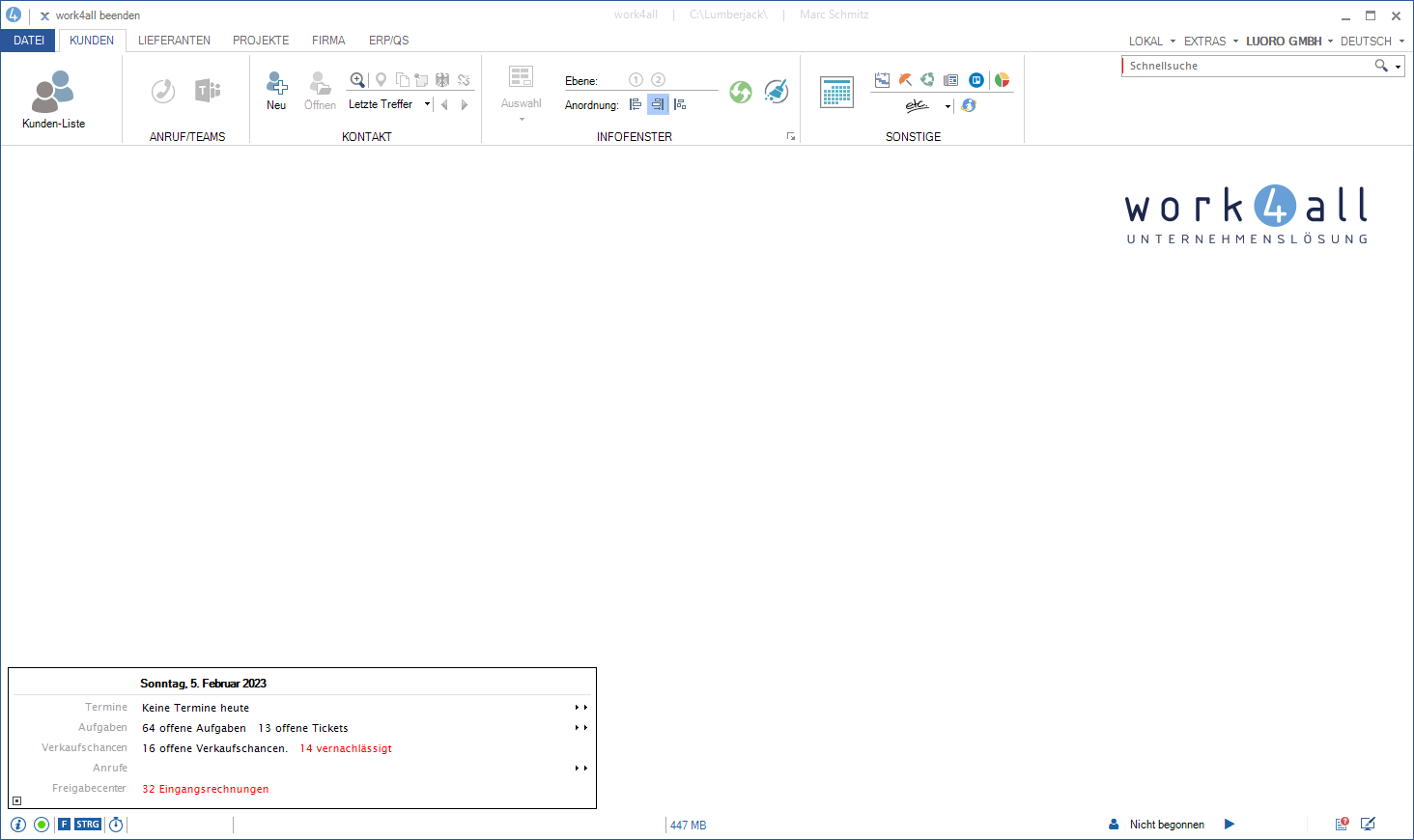Click the blue info icon in status bar
Image resolution: width=1414 pixels, height=840 pixels.
tap(18, 825)
